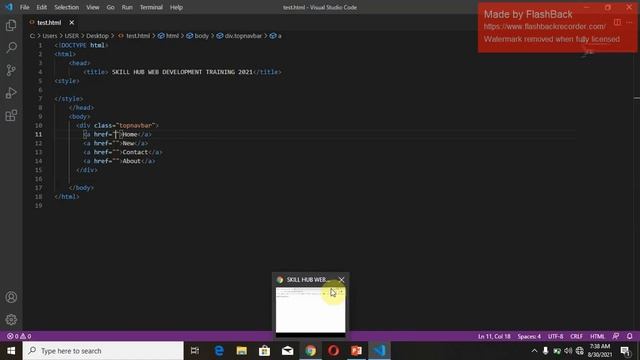Click the About text on line 14
640x360 pixels.
[x=131, y=161]
